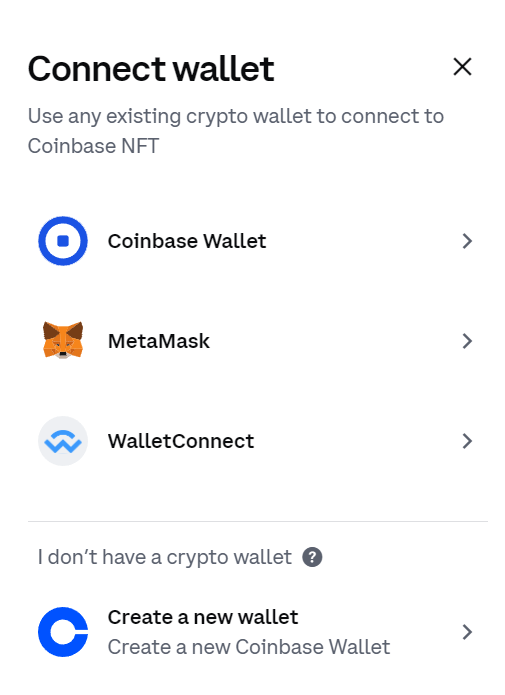The height and width of the screenshot is (695, 505).
Task: Click the divider line above the no-wallet section
Action: (258, 521)
